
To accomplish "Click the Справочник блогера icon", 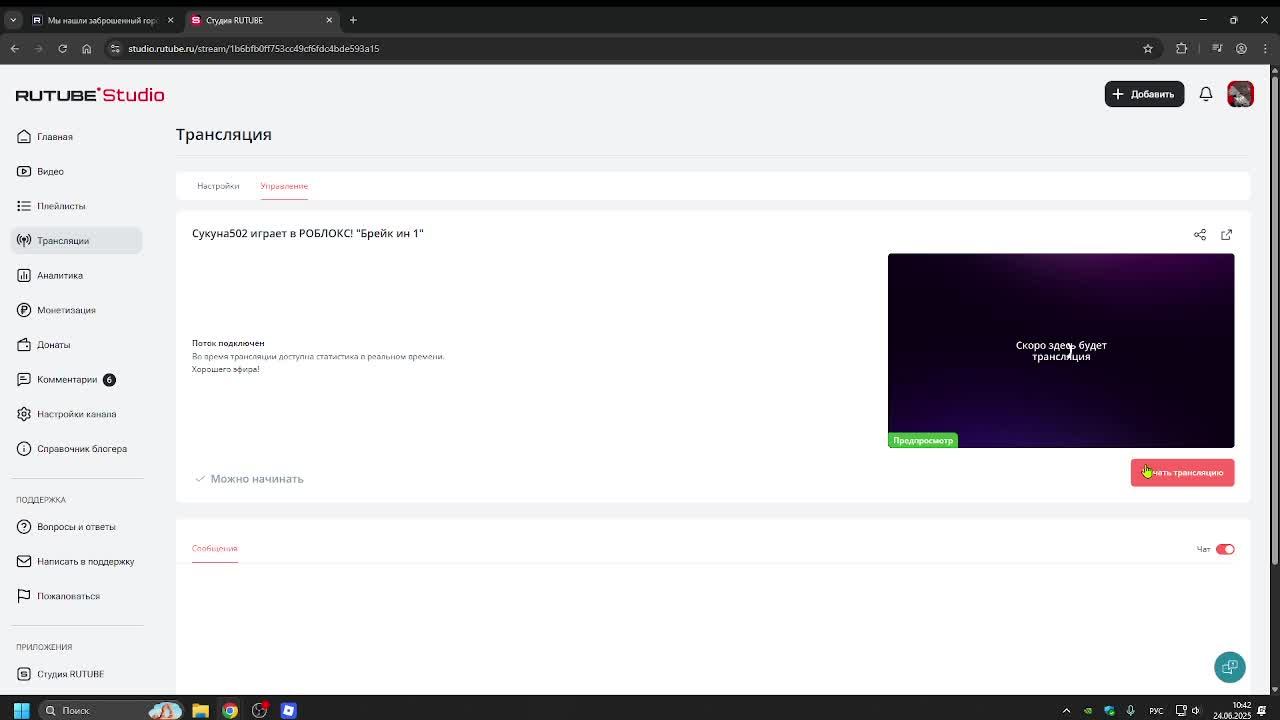I will pos(24,449).
